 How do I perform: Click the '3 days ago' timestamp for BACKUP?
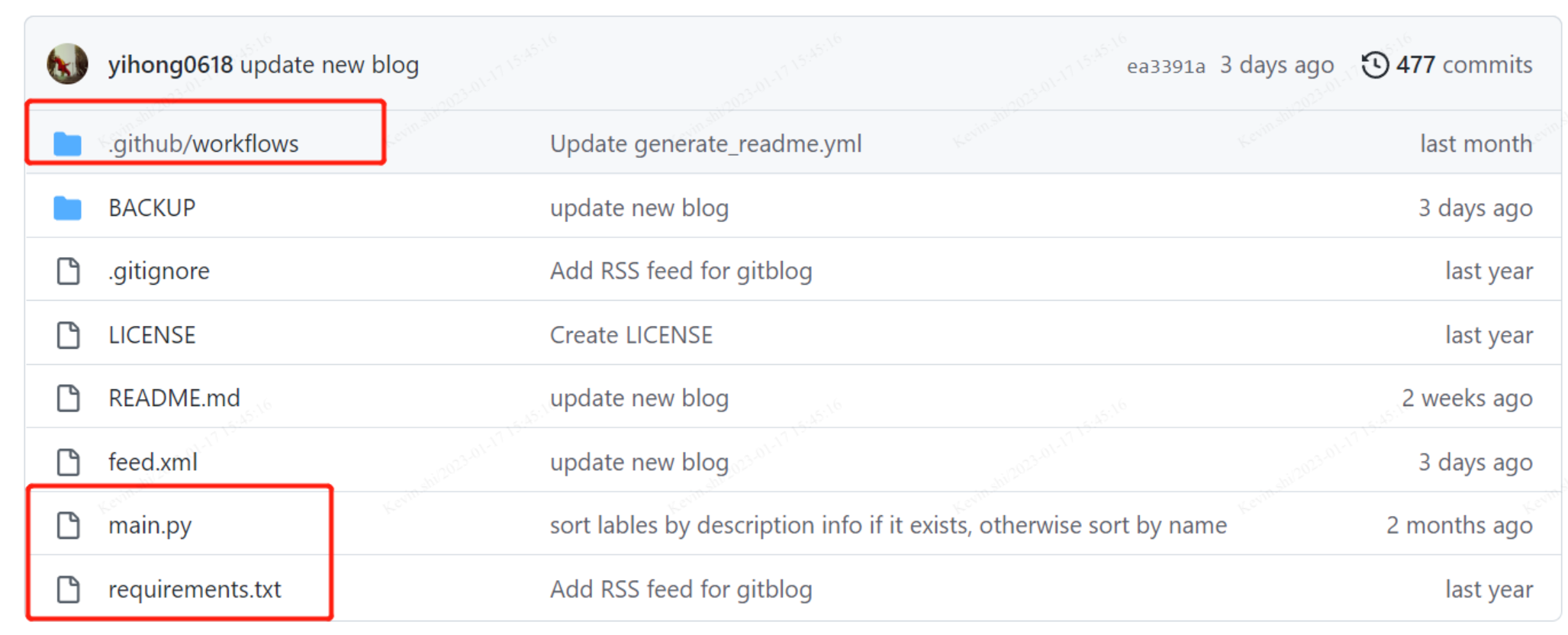coord(1476,207)
